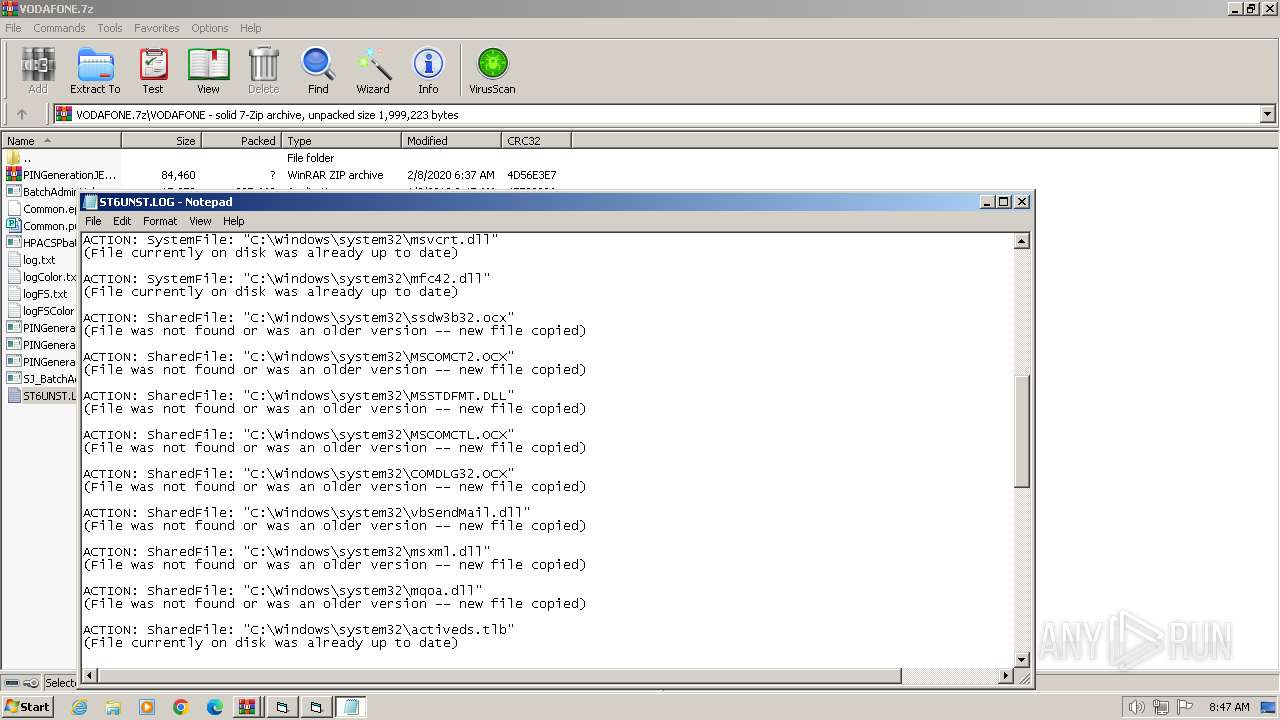Open the Find magnifier tool
1280x720 pixels.
[x=318, y=71]
